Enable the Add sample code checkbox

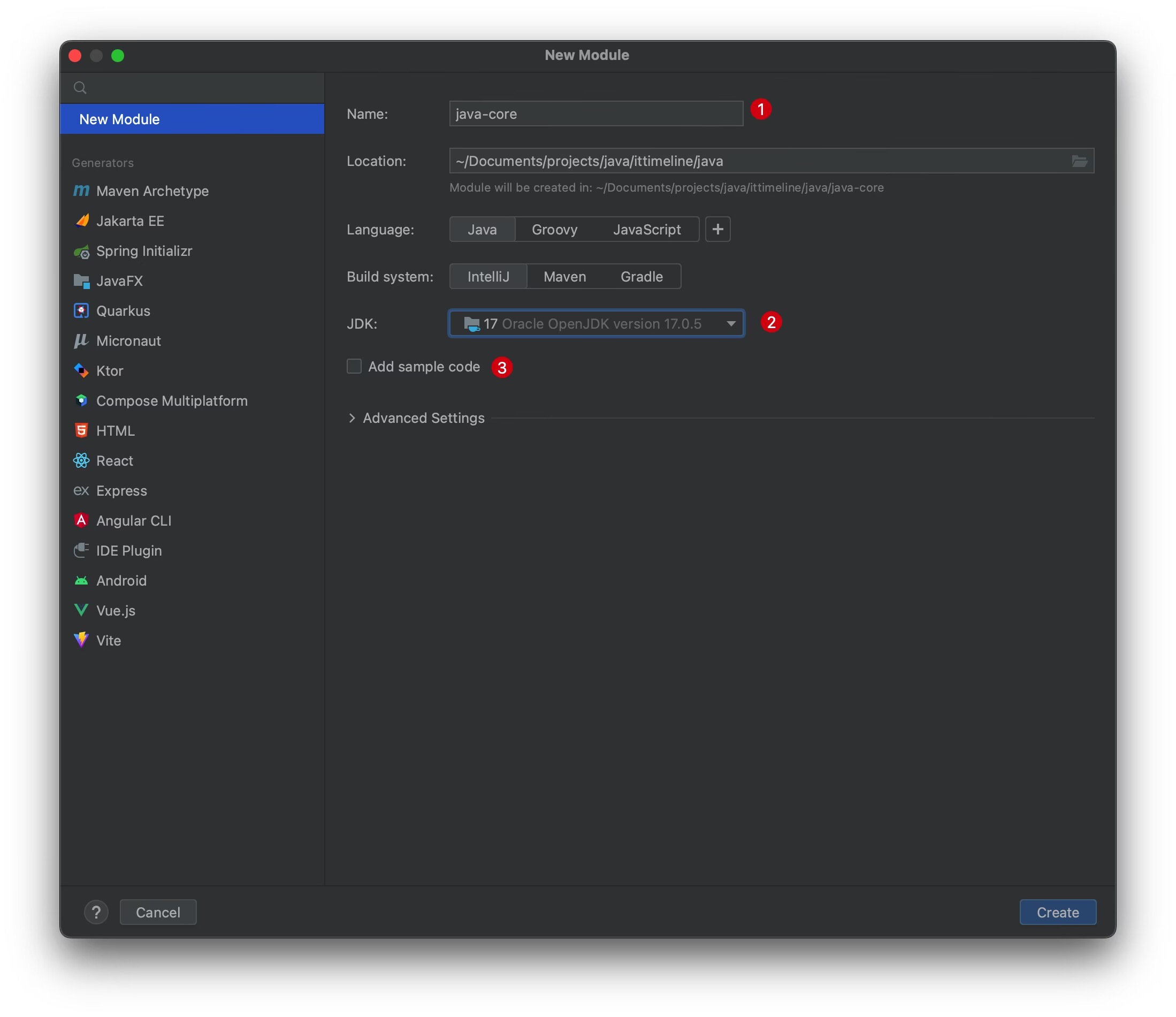(354, 367)
